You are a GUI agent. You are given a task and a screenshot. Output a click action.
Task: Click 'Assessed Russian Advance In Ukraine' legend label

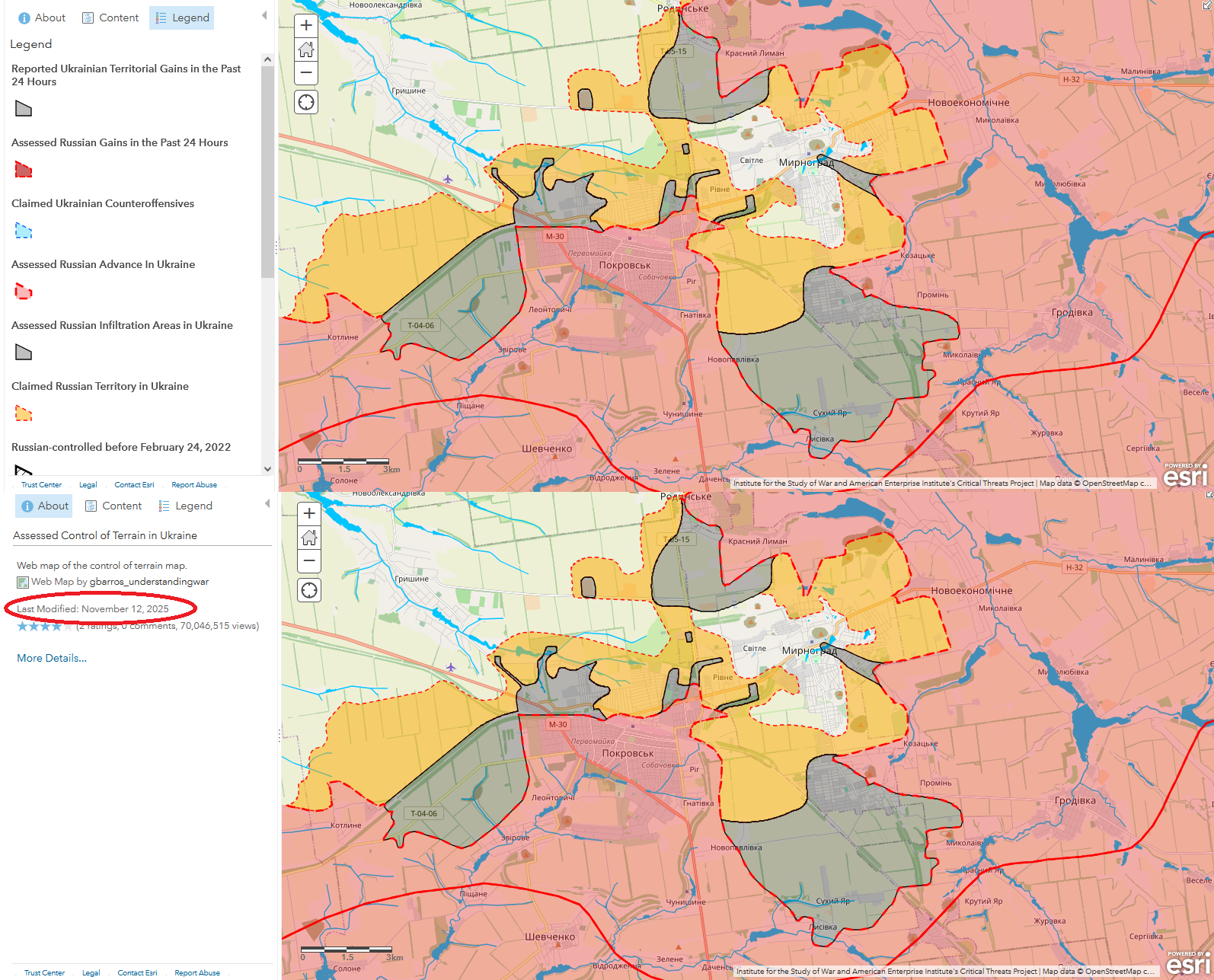tap(104, 264)
